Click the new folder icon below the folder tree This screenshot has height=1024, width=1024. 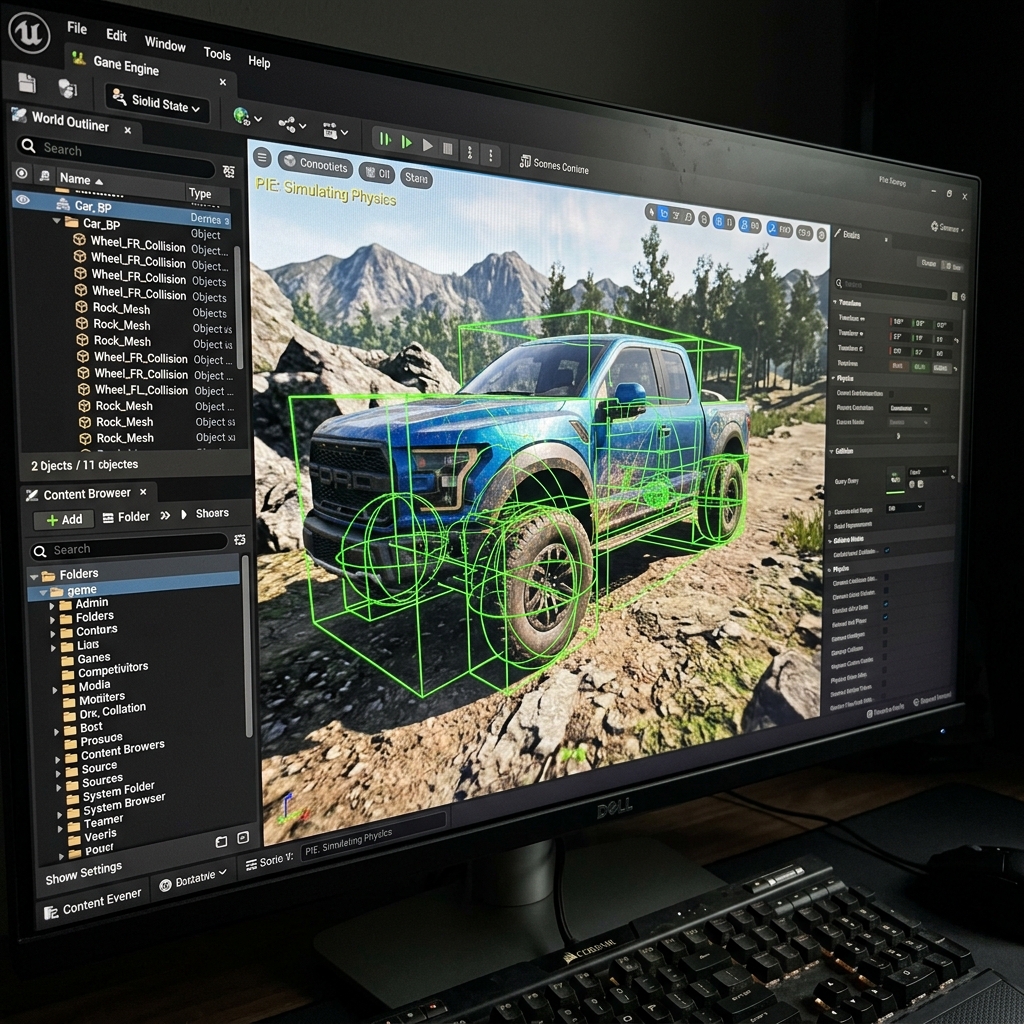pyautogui.click(x=221, y=842)
